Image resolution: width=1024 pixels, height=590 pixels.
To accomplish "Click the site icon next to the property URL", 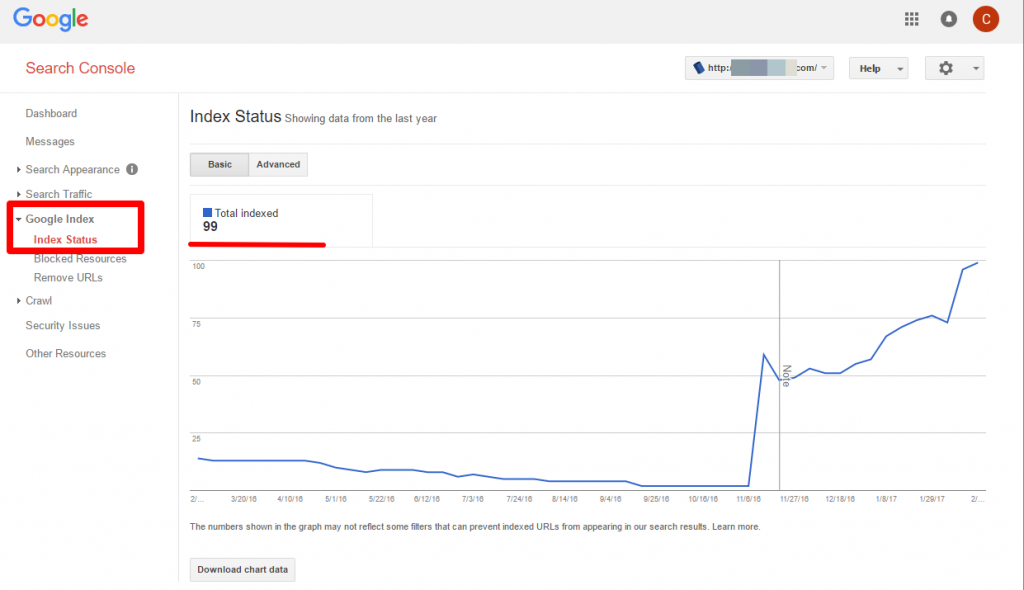I will [699, 67].
